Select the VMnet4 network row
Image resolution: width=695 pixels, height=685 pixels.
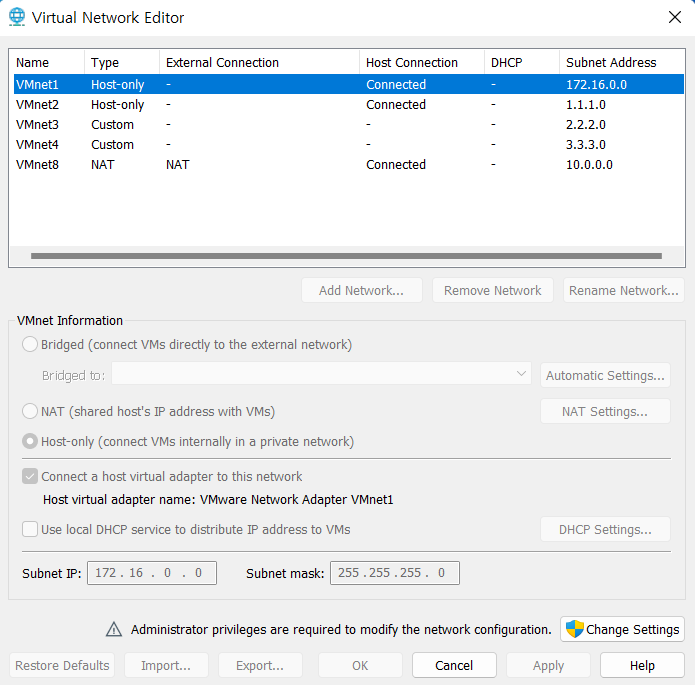coord(349,145)
